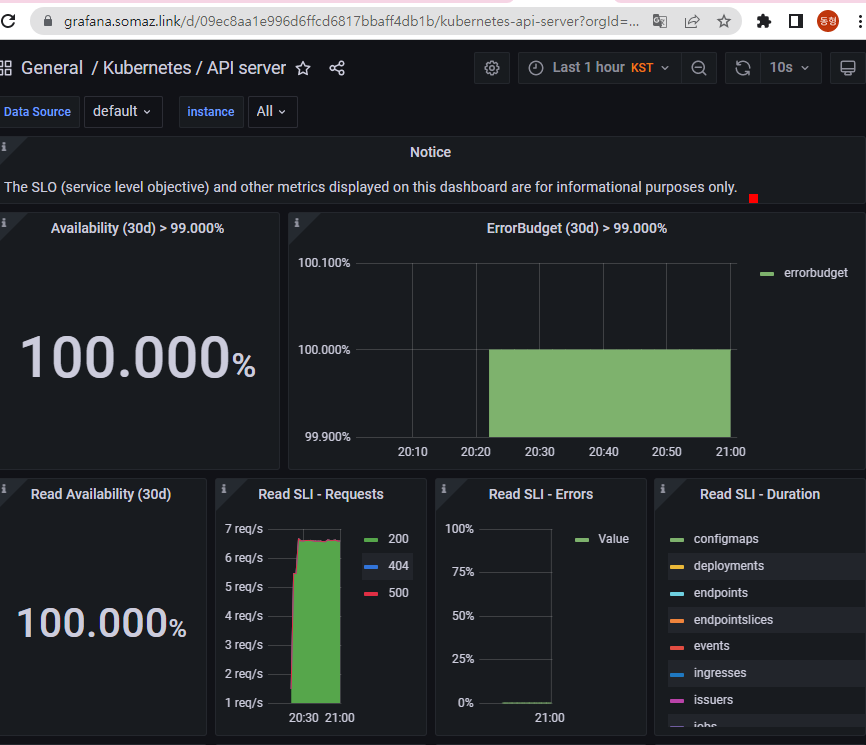Click the instance variable label
The width and height of the screenshot is (866, 745).
(x=211, y=112)
